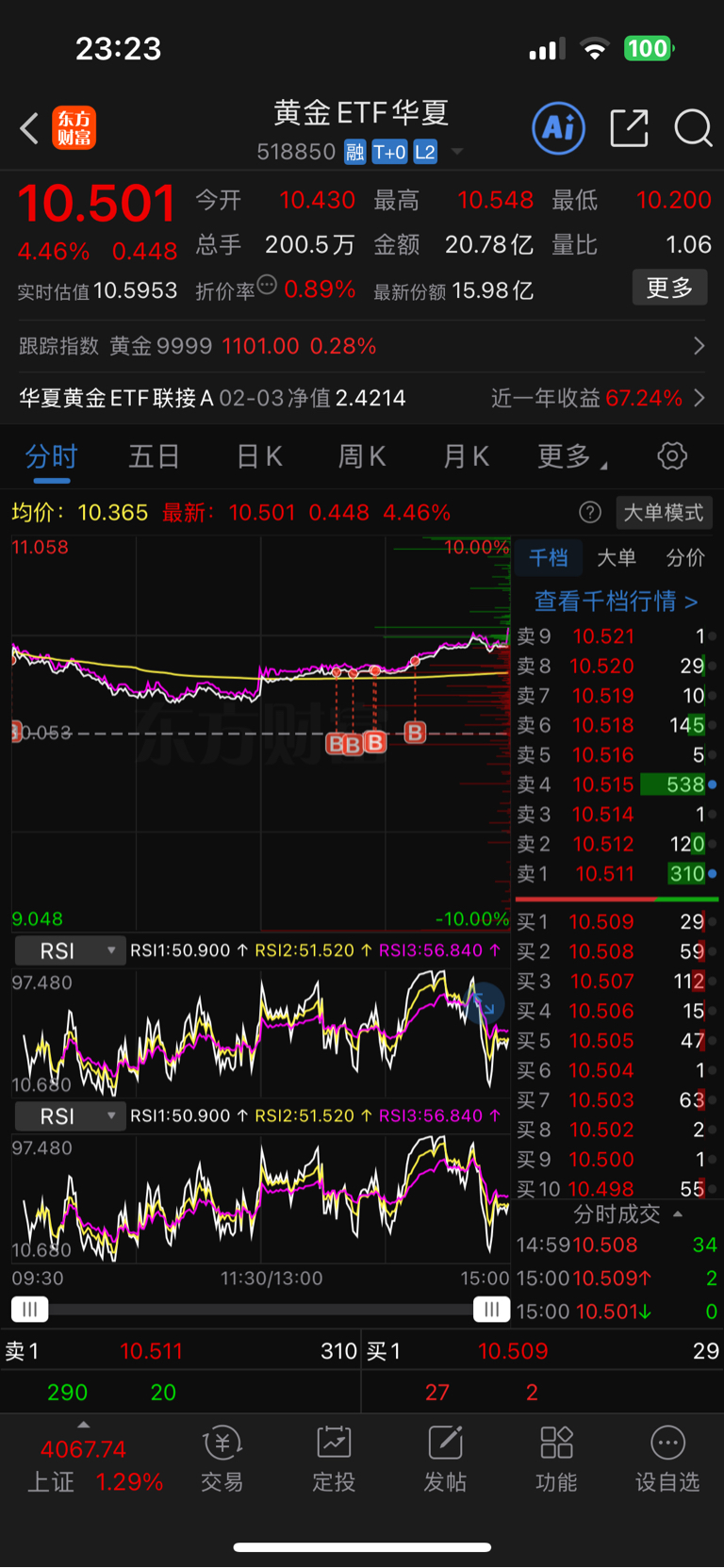Switch to the 周K tab
Image resolution: width=724 pixels, height=1568 pixels.
362,457
